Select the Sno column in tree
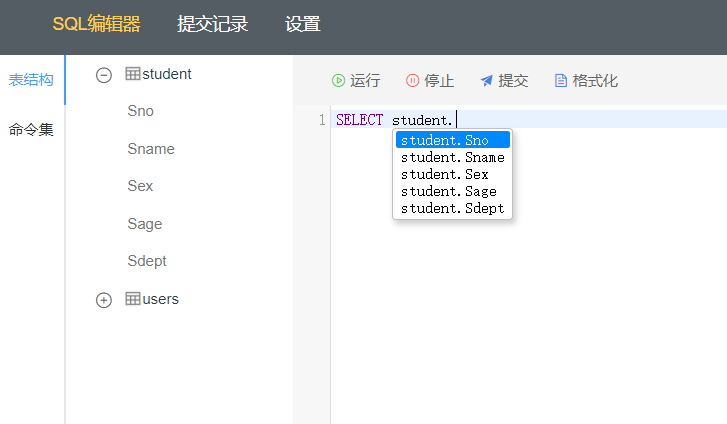727x424 pixels. [140, 111]
